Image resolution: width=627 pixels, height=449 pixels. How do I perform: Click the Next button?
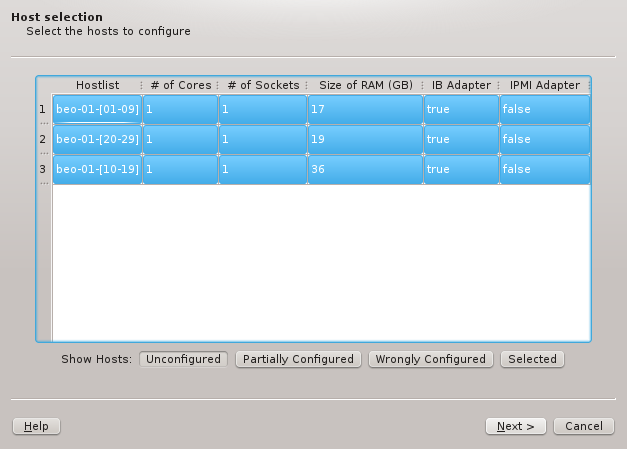click(x=515, y=426)
